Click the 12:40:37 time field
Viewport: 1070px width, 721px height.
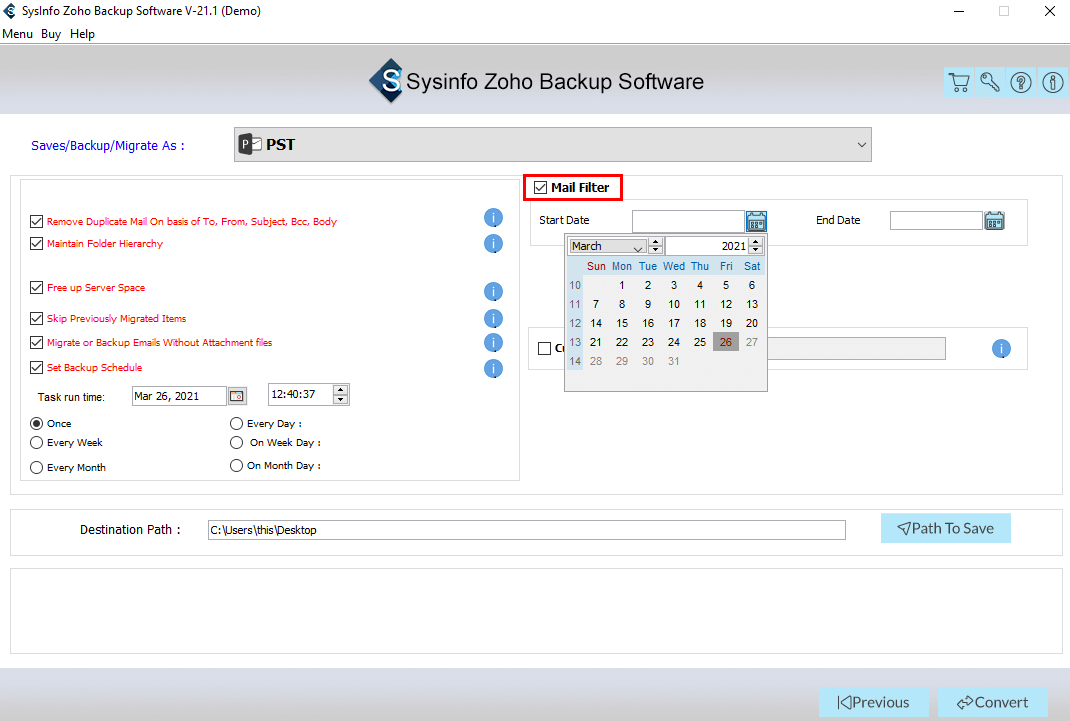click(300, 394)
